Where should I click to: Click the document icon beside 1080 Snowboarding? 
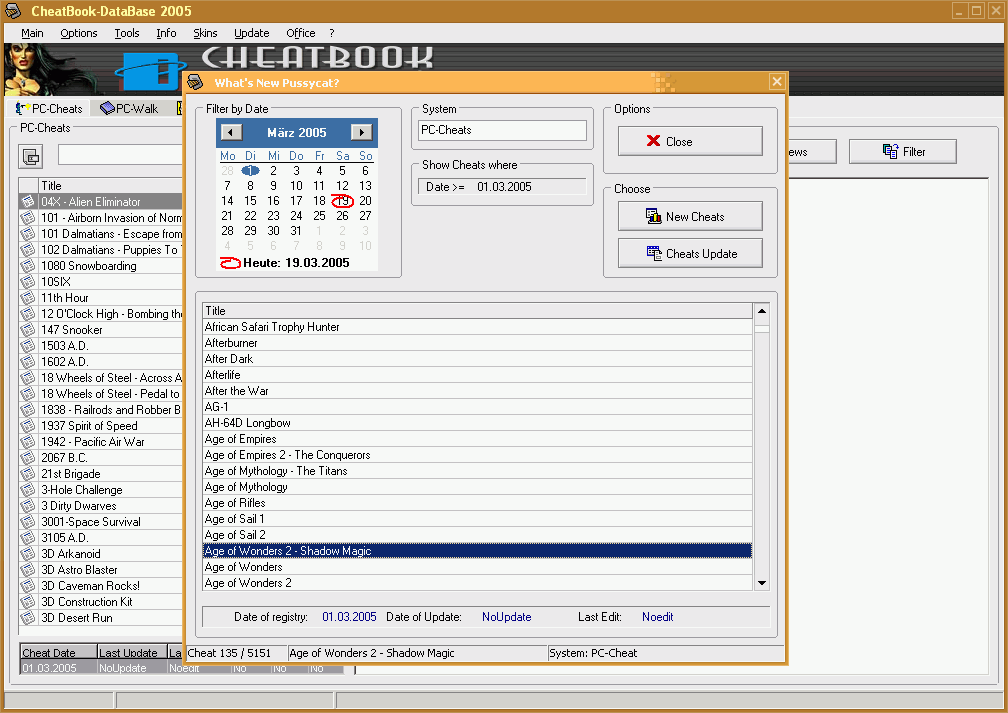pyautogui.click(x=28, y=266)
